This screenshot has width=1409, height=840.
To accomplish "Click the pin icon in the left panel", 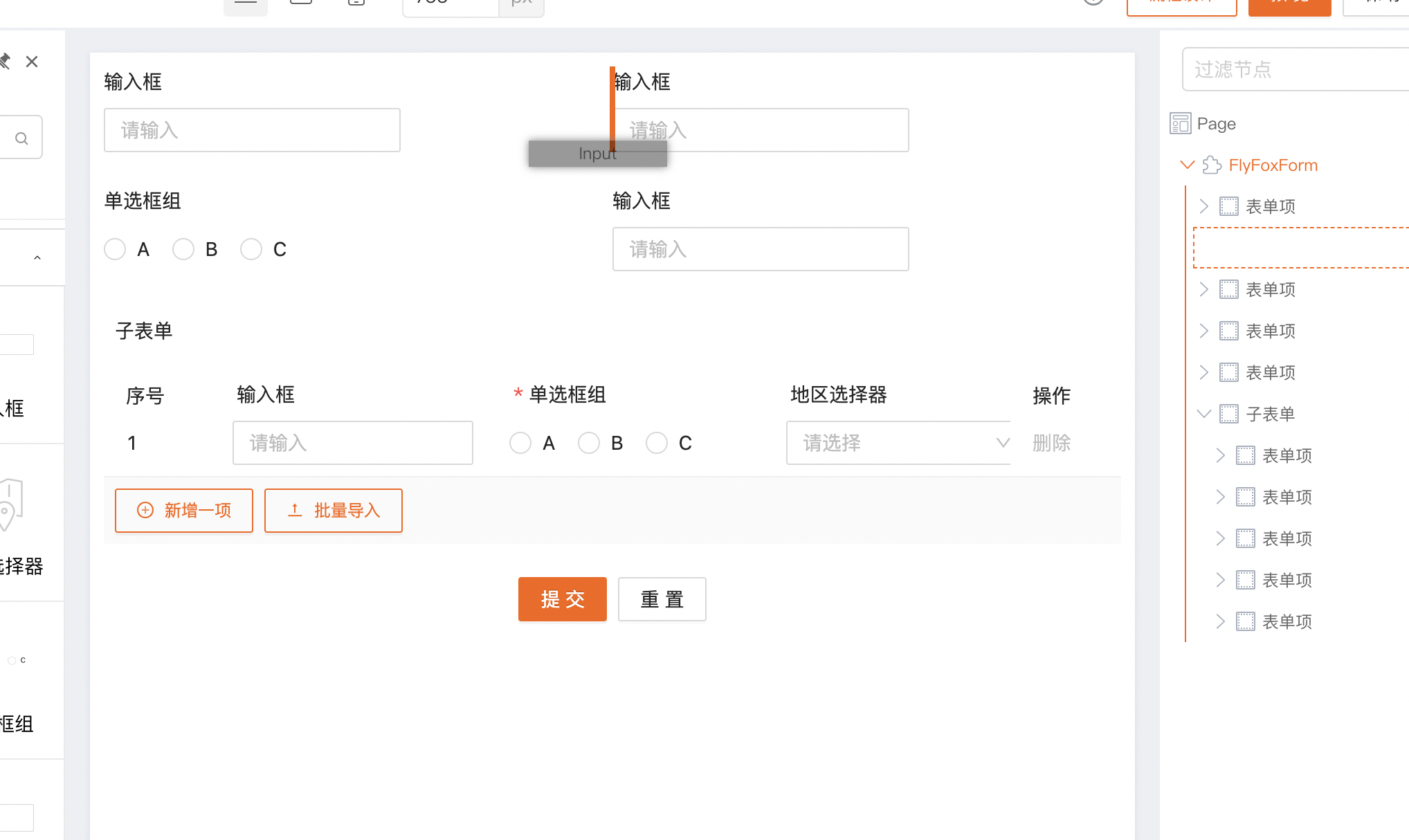I will 5,62.
